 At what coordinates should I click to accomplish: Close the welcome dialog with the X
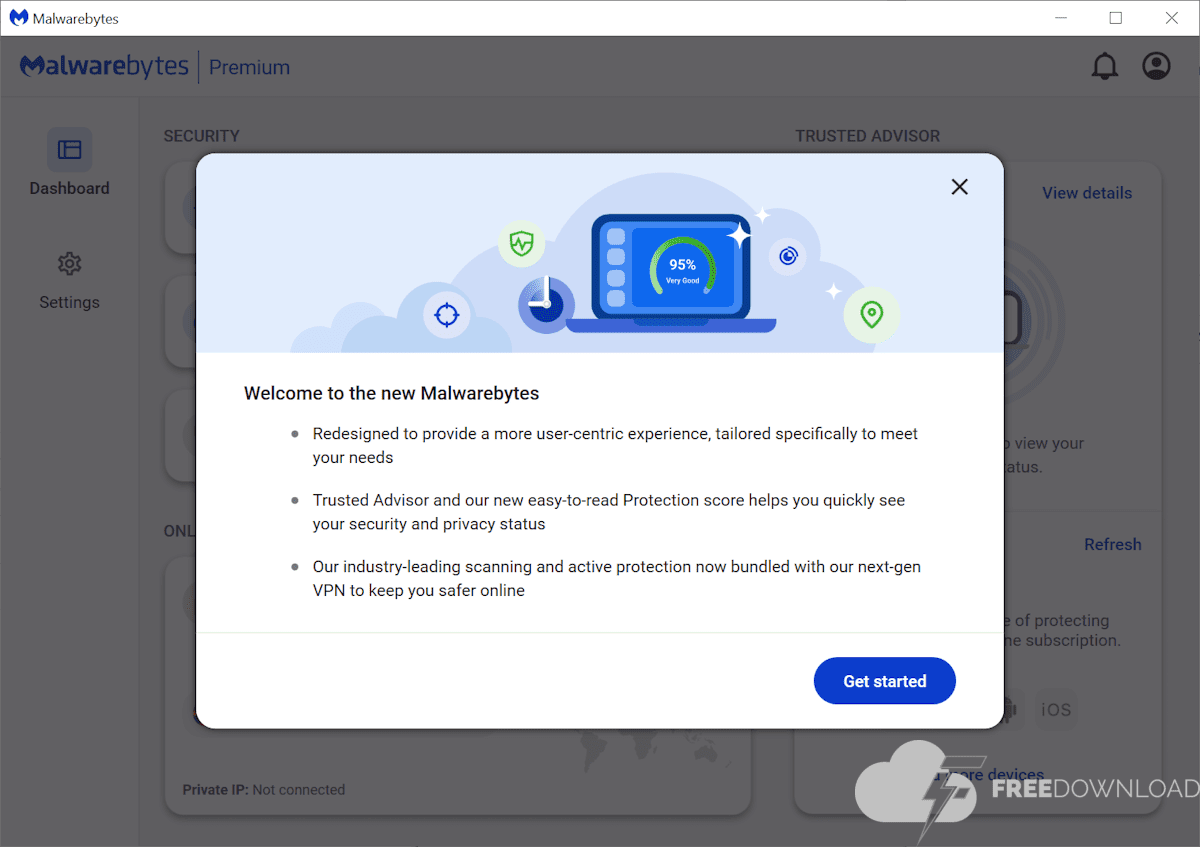959,187
